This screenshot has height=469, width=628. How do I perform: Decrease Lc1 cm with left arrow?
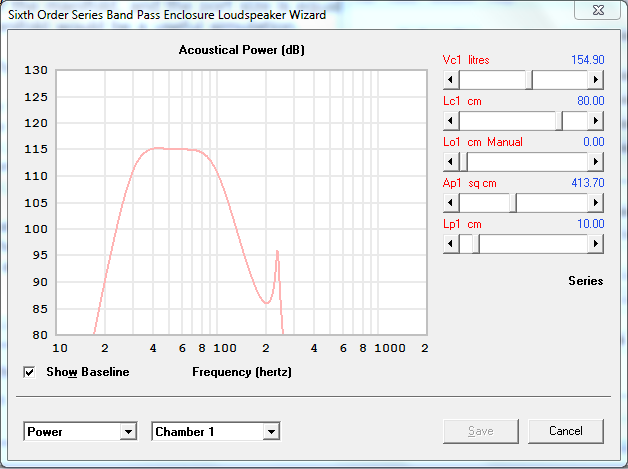coord(451,121)
